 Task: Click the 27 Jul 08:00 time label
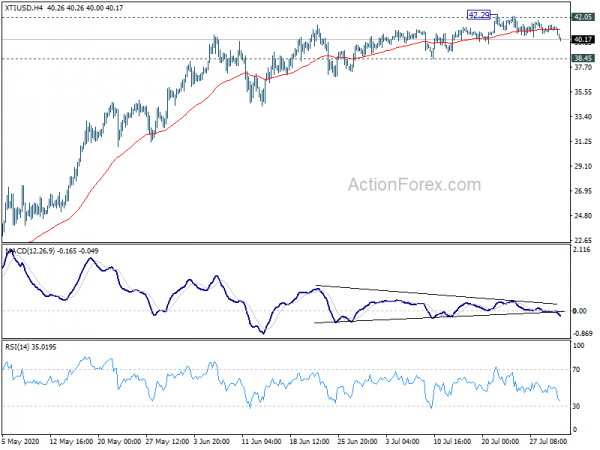(548, 441)
